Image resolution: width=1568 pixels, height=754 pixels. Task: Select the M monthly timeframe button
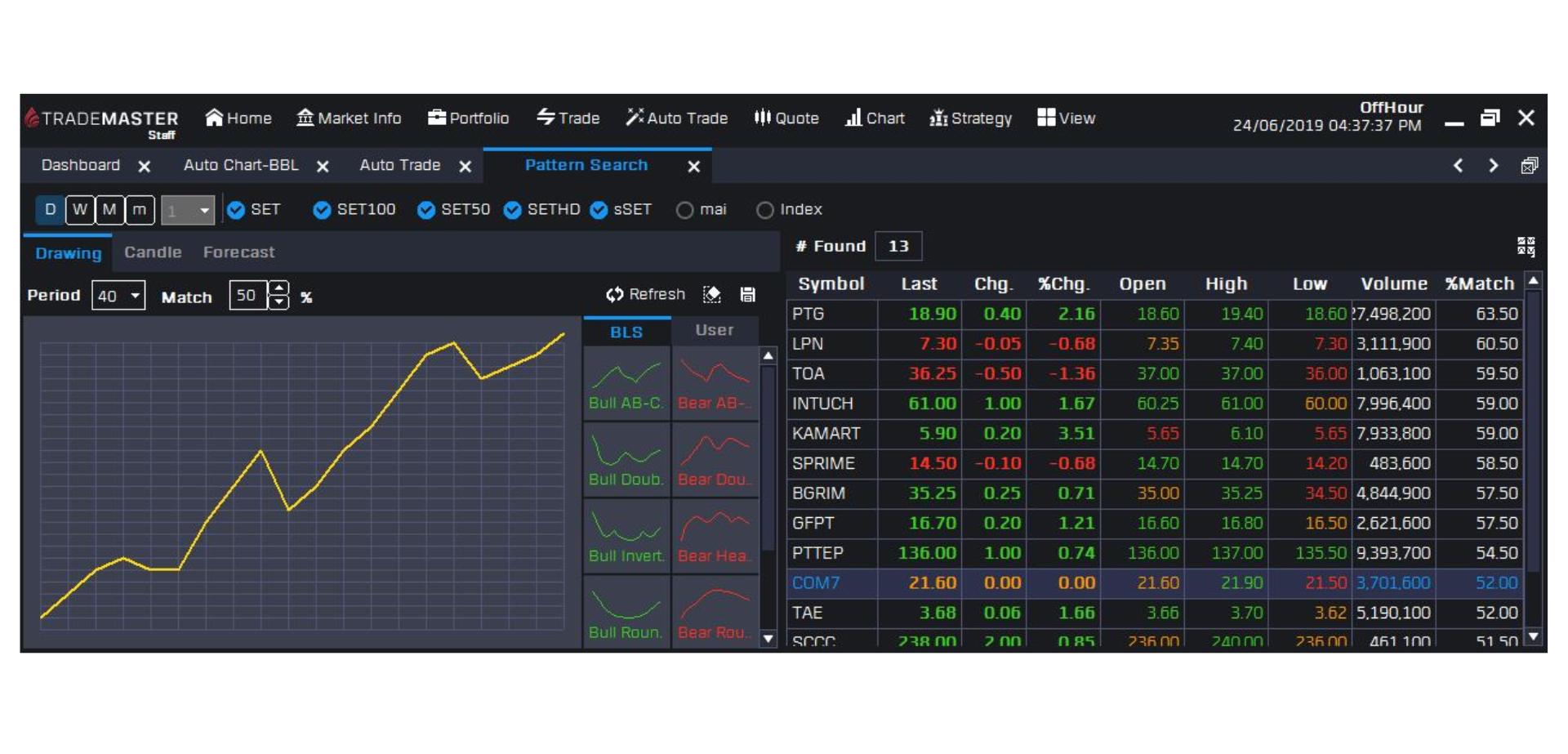click(109, 210)
